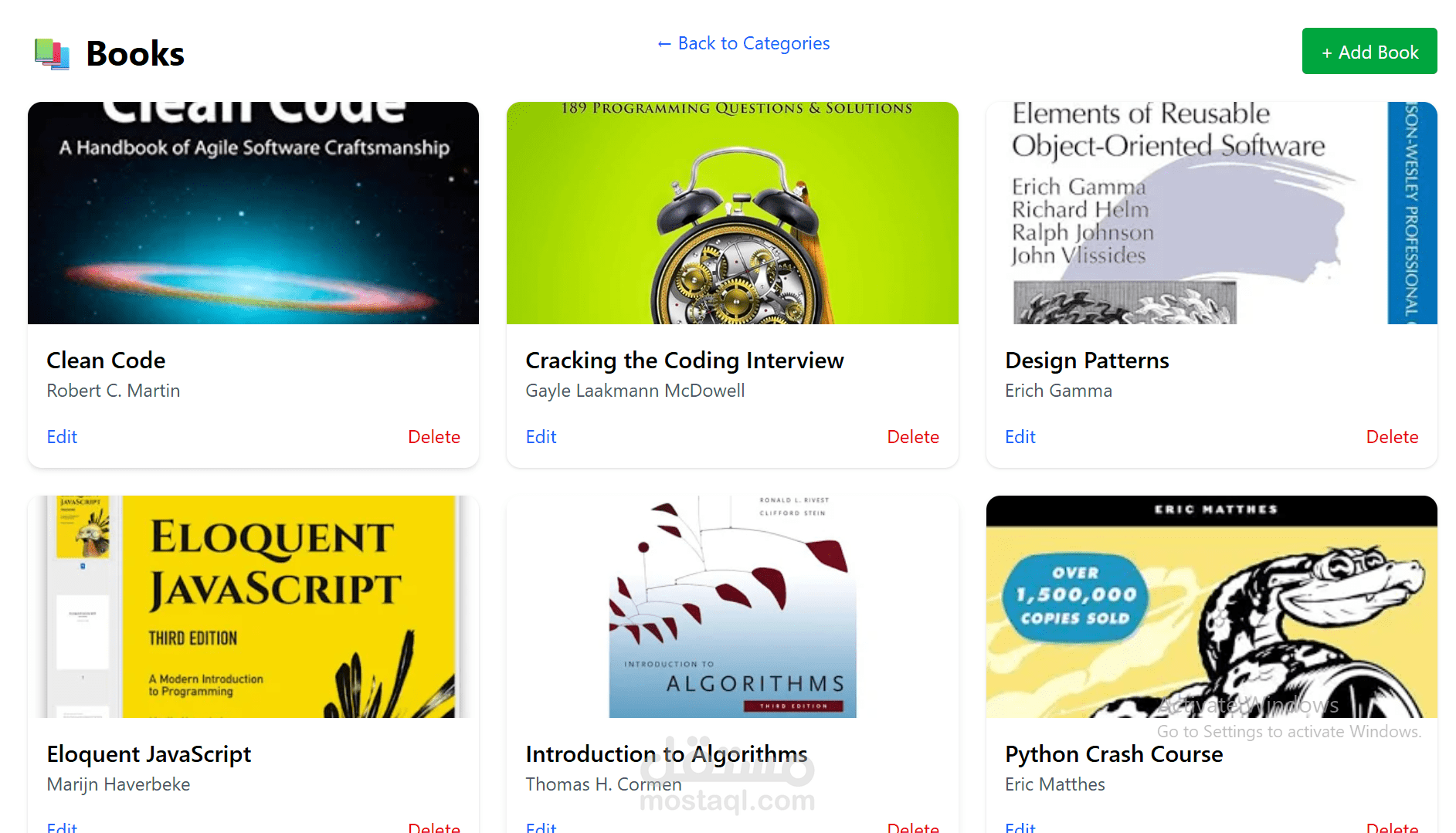Click the books stack icon beside the Books title
The image size is (1456, 833).
[53, 54]
